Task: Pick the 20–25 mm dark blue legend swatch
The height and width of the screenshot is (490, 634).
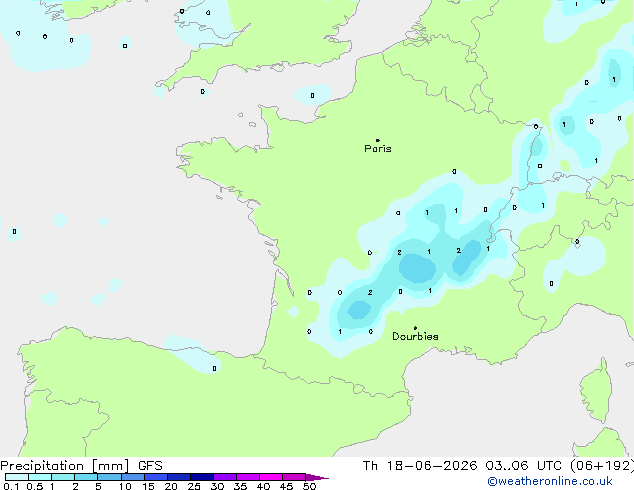Action: tap(179, 477)
